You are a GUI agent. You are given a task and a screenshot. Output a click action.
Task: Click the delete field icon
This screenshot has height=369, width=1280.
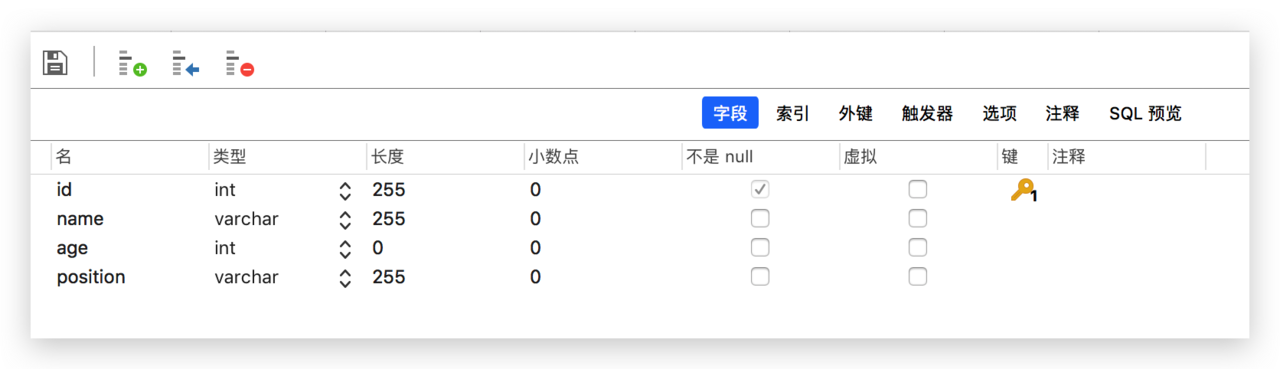tap(239, 64)
